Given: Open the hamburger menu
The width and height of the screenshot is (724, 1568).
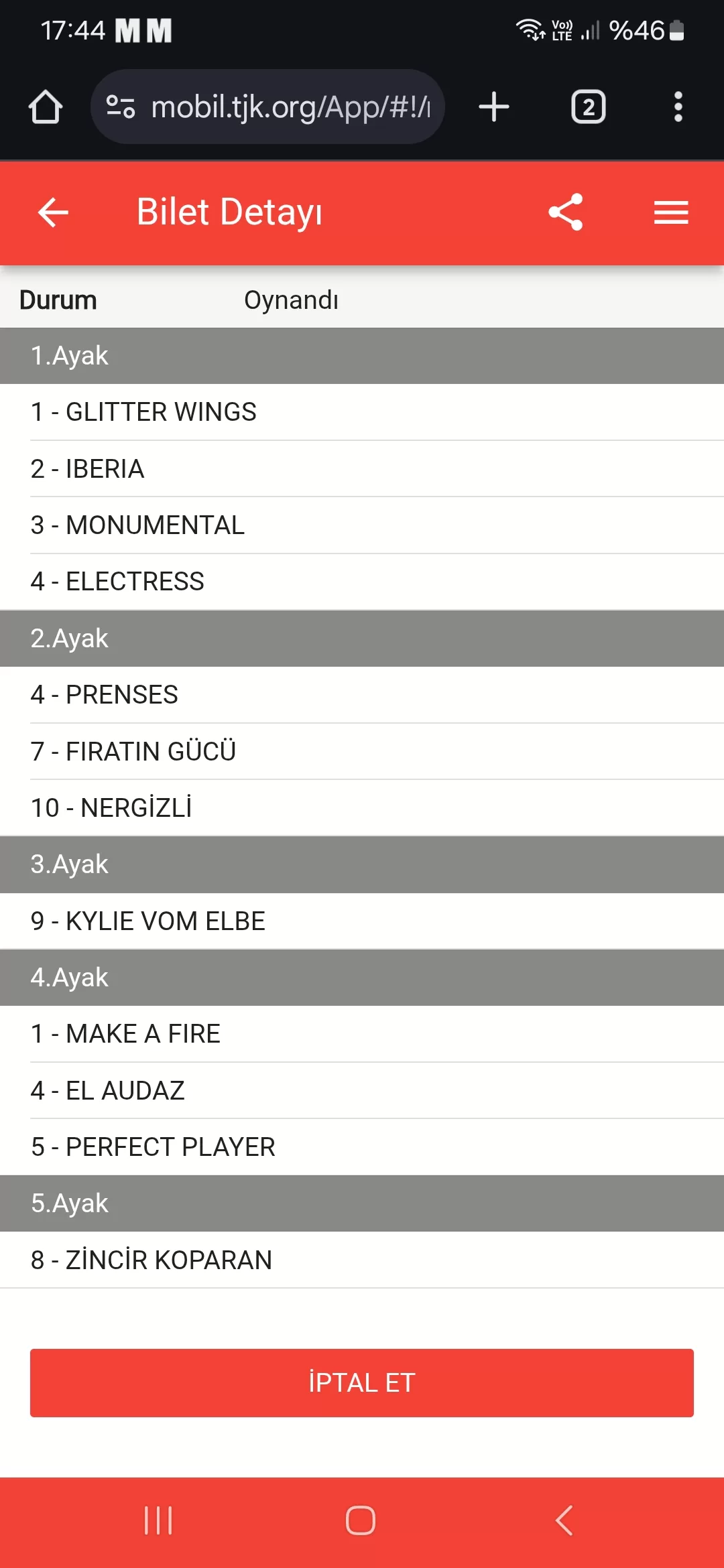Looking at the screenshot, I should 671,212.
